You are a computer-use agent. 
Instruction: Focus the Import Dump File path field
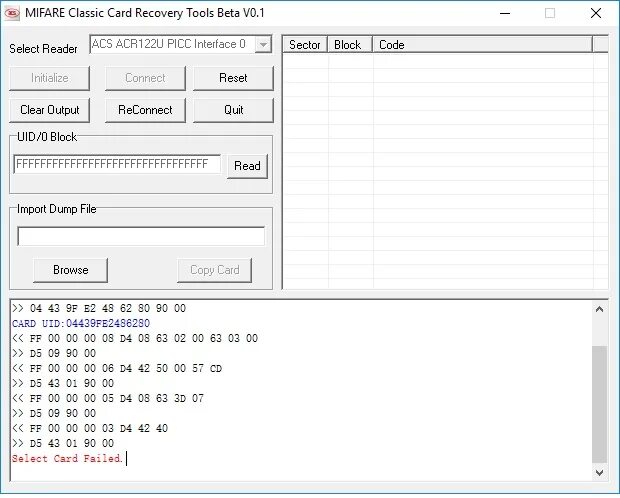[x=141, y=236]
